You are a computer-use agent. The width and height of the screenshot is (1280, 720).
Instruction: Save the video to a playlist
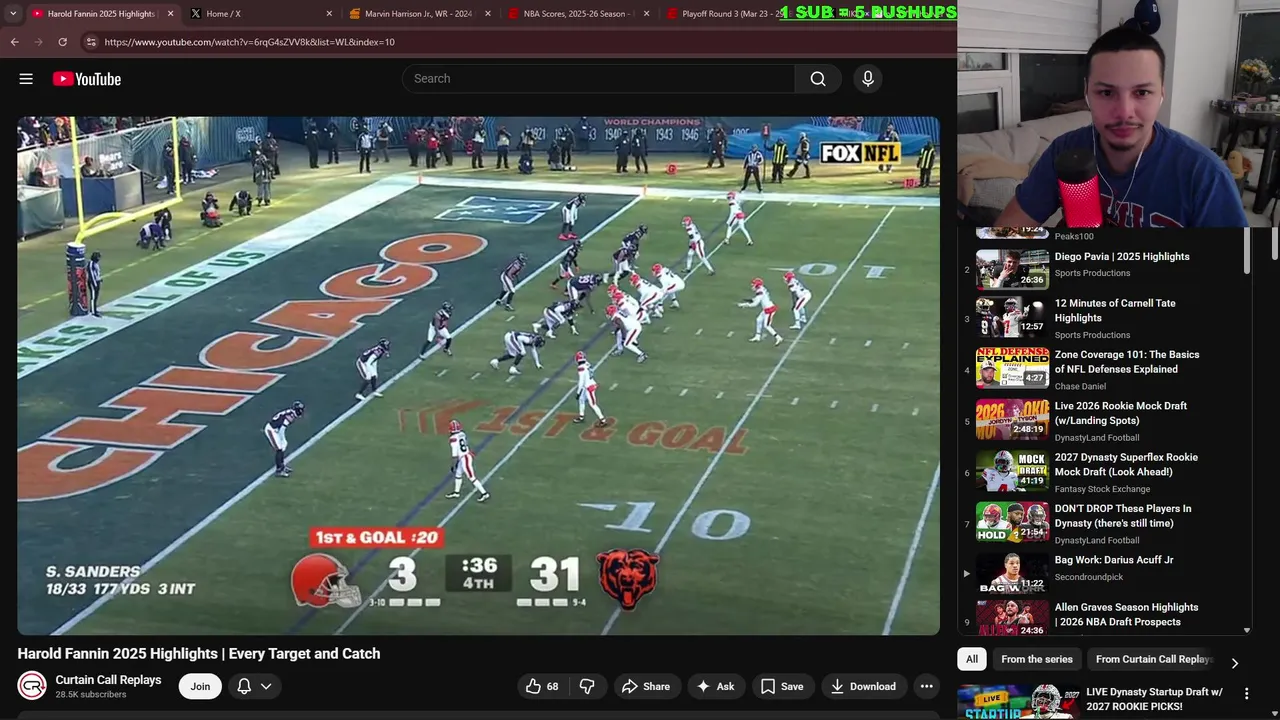click(x=782, y=686)
